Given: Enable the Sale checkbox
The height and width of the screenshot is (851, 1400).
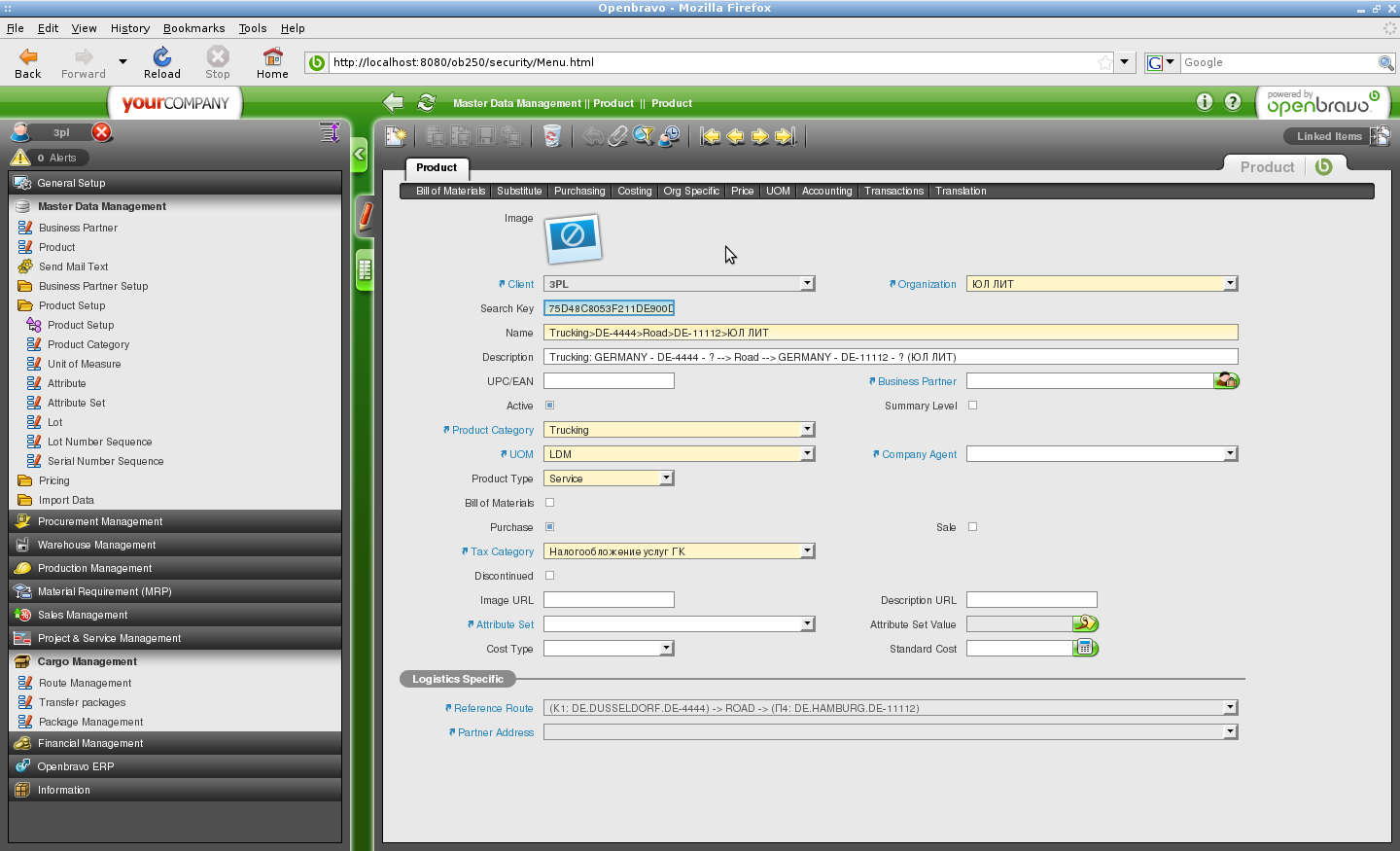Looking at the screenshot, I should pyautogui.click(x=972, y=527).
